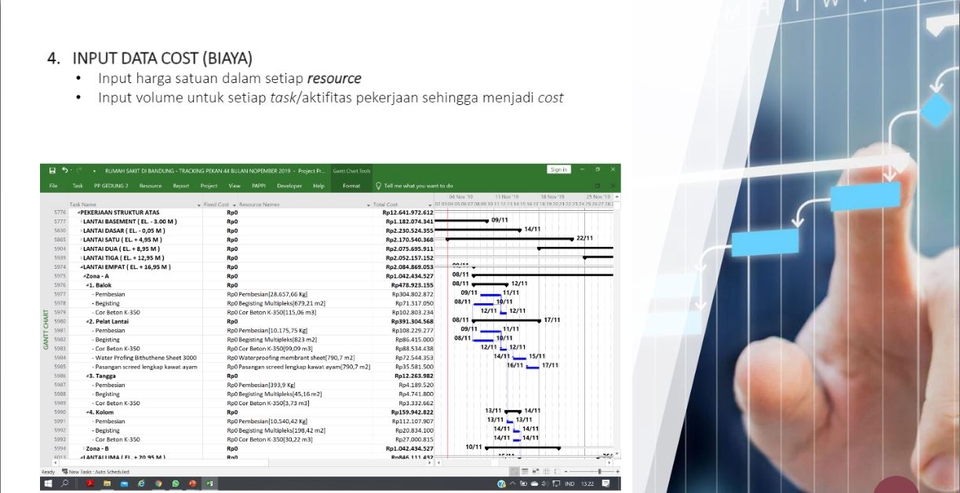Switch to the Resource ribbon tab
The image size is (960, 493).
(x=150, y=186)
